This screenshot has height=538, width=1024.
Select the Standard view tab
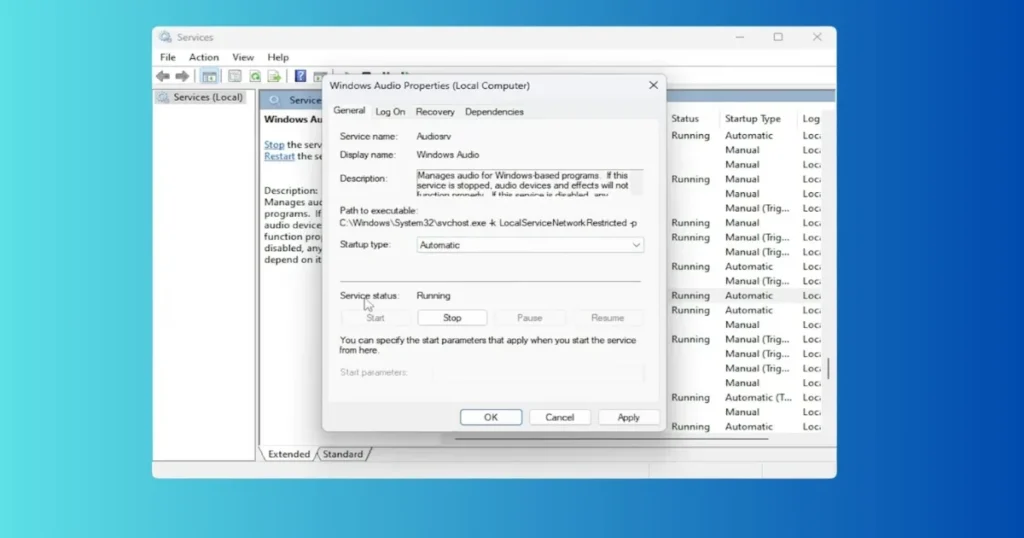coord(343,454)
